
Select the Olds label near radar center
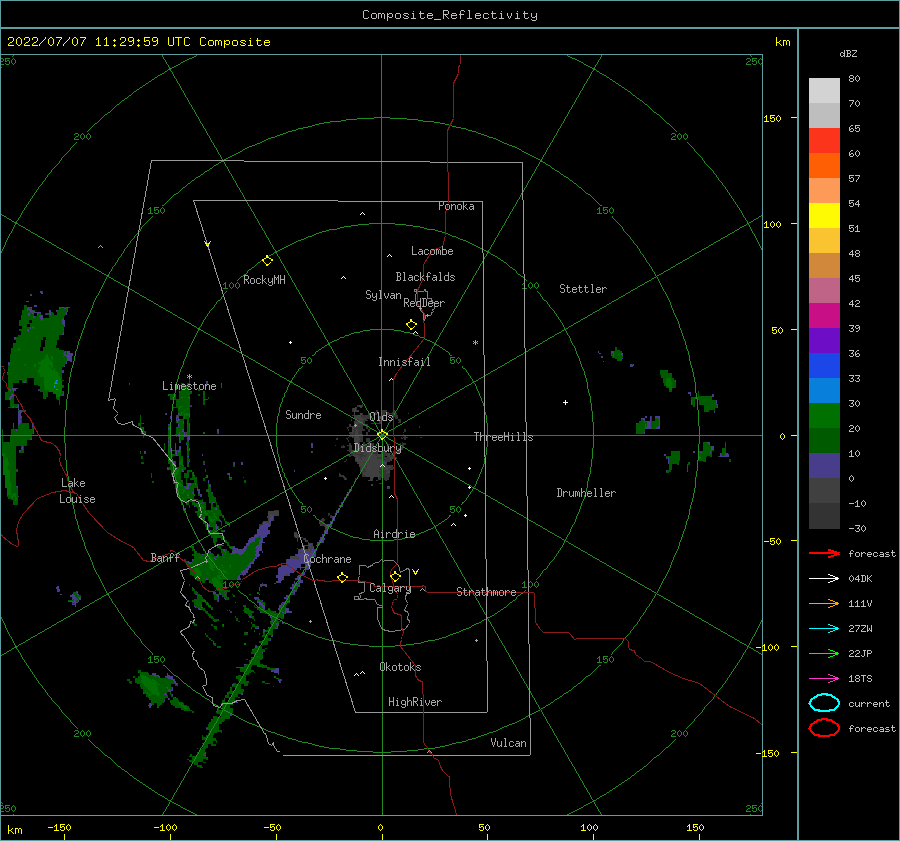pyautogui.click(x=381, y=417)
